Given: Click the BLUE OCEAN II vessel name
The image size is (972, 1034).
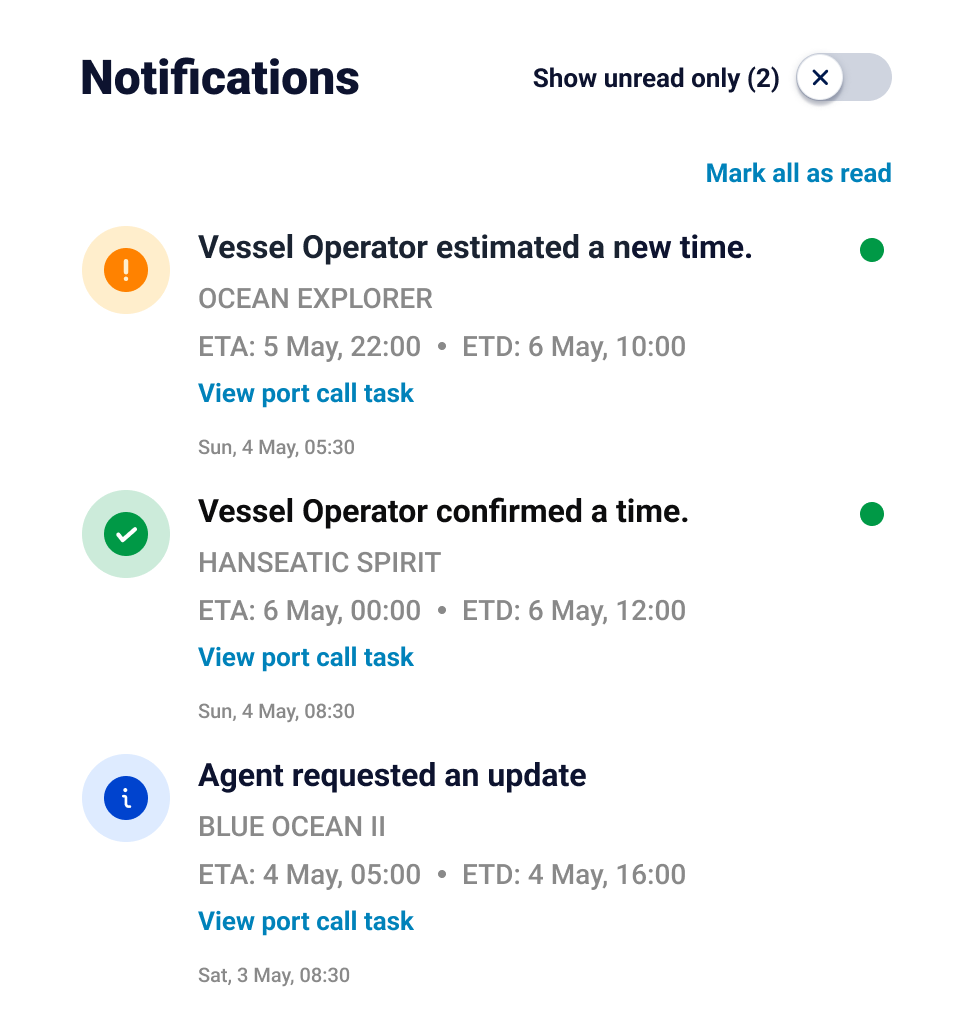Looking at the screenshot, I should [292, 827].
